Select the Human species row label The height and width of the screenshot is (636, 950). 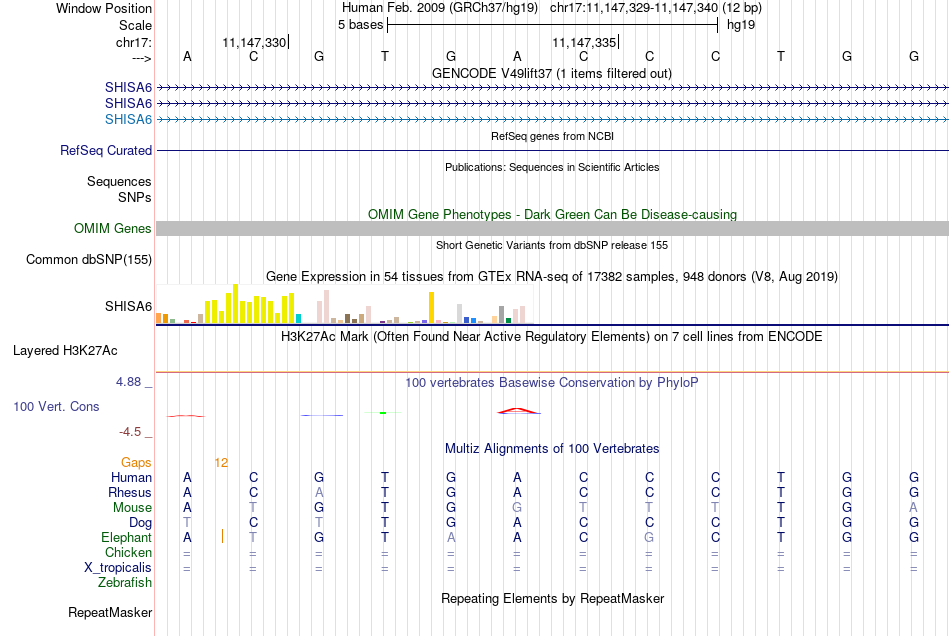131,477
